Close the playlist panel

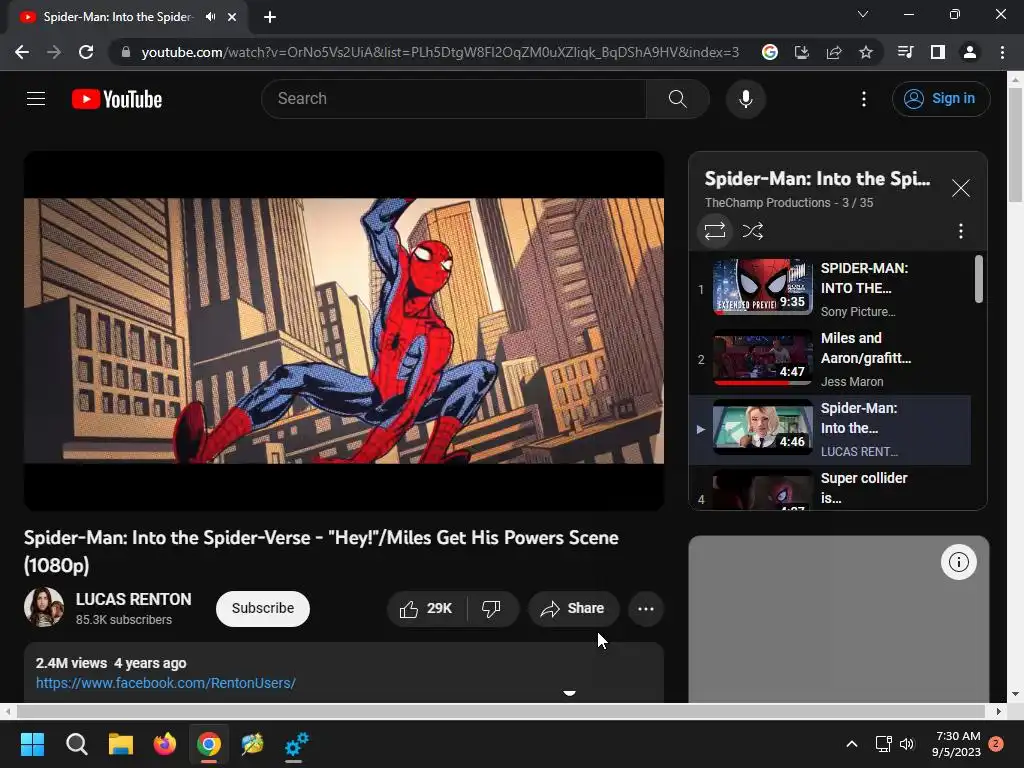(960, 188)
